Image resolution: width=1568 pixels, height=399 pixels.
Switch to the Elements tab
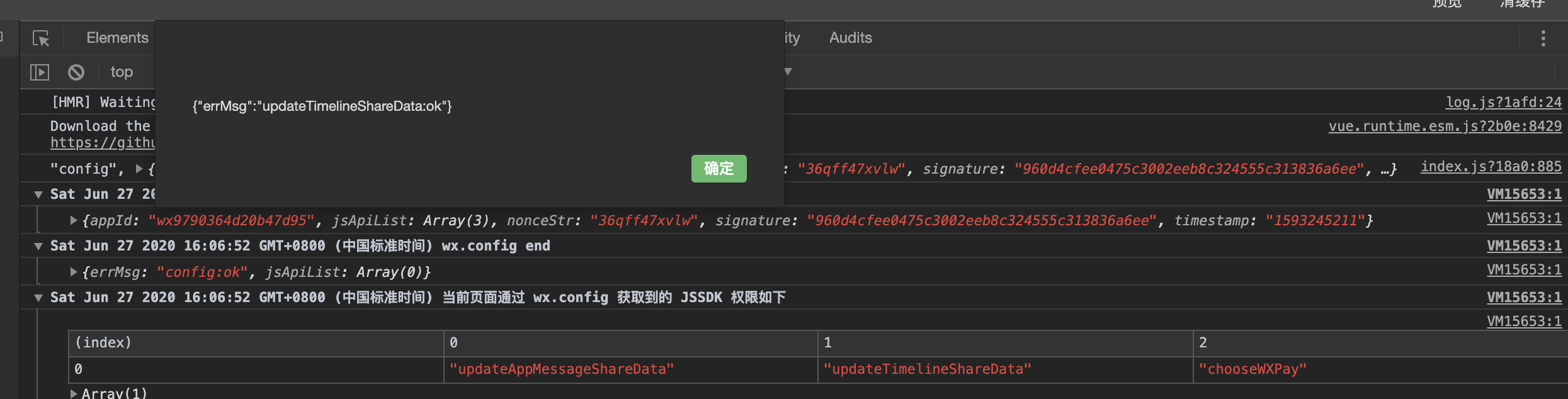117,38
